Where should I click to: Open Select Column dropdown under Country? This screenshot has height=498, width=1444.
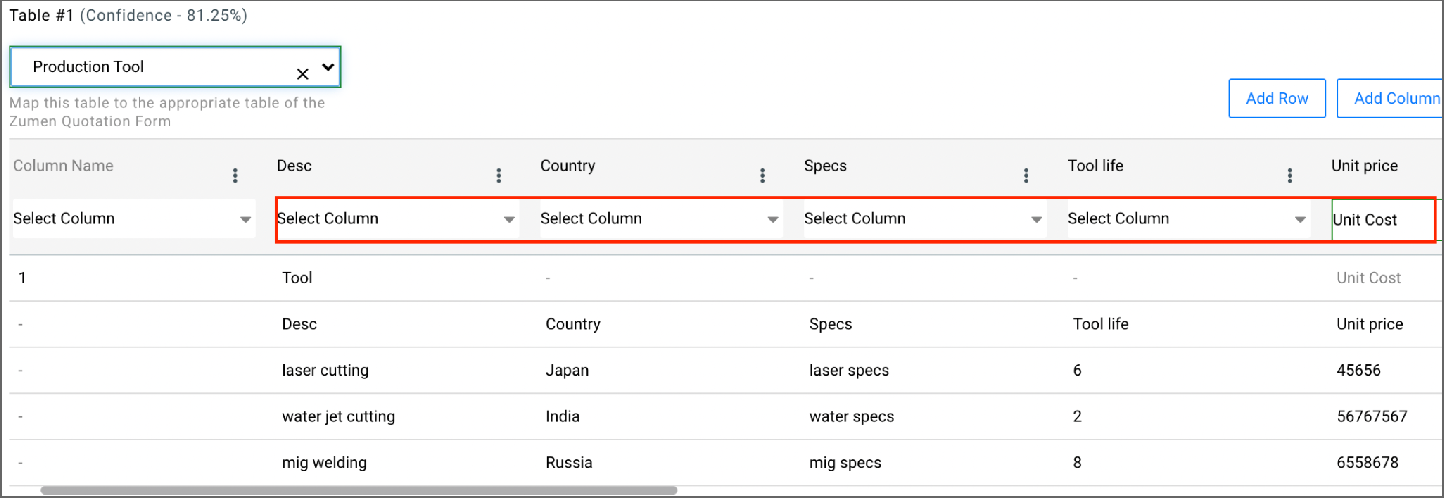pos(660,219)
